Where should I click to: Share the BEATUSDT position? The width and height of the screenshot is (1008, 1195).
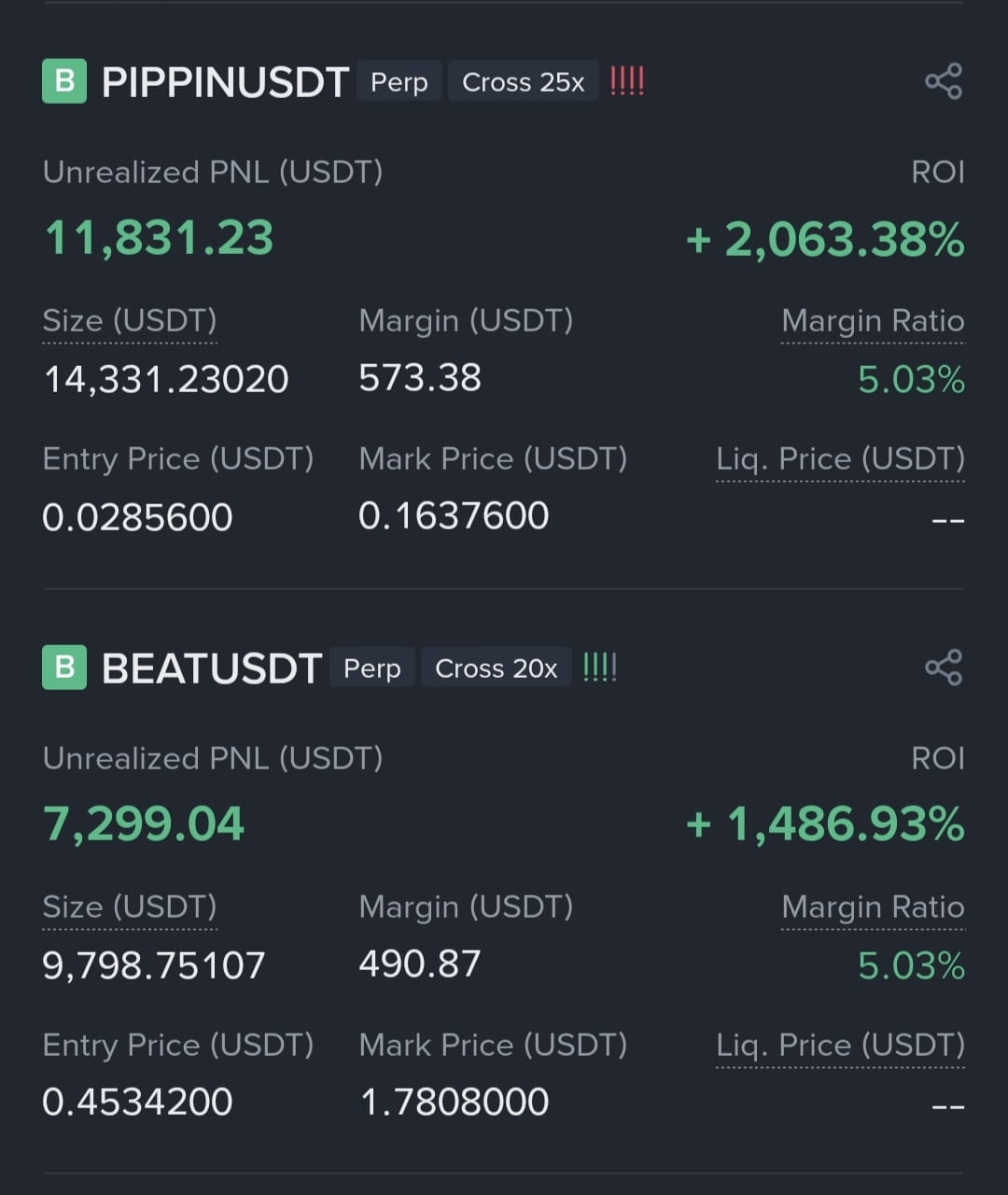(944, 668)
